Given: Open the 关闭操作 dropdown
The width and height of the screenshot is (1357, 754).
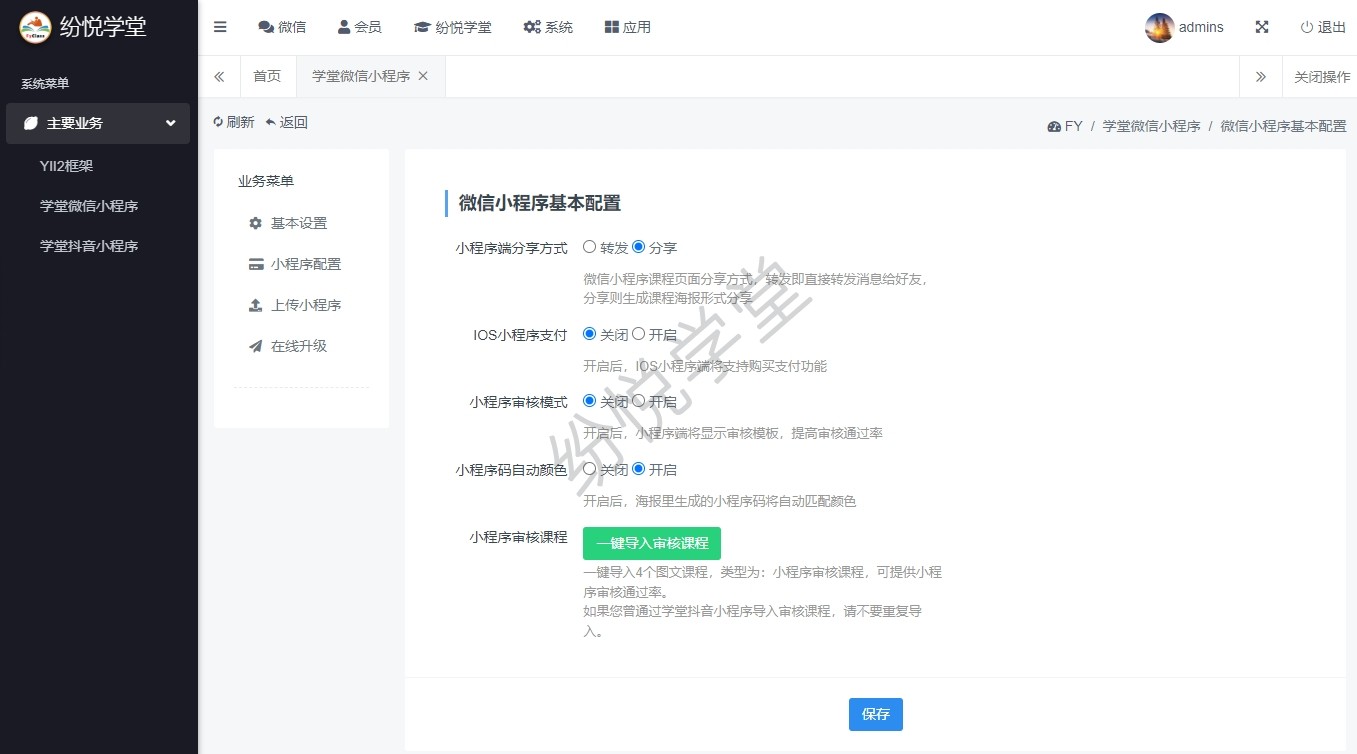Looking at the screenshot, I should pos(1321,76).
